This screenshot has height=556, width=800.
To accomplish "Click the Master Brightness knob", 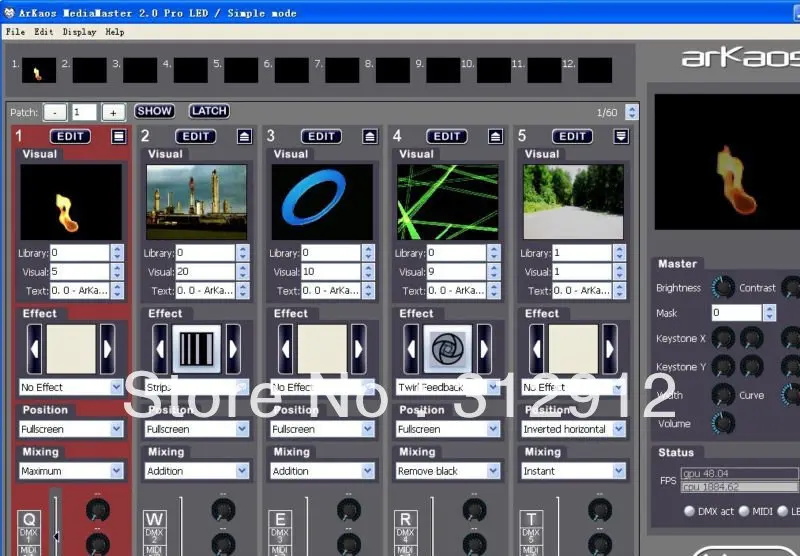I will pos(723,288).
